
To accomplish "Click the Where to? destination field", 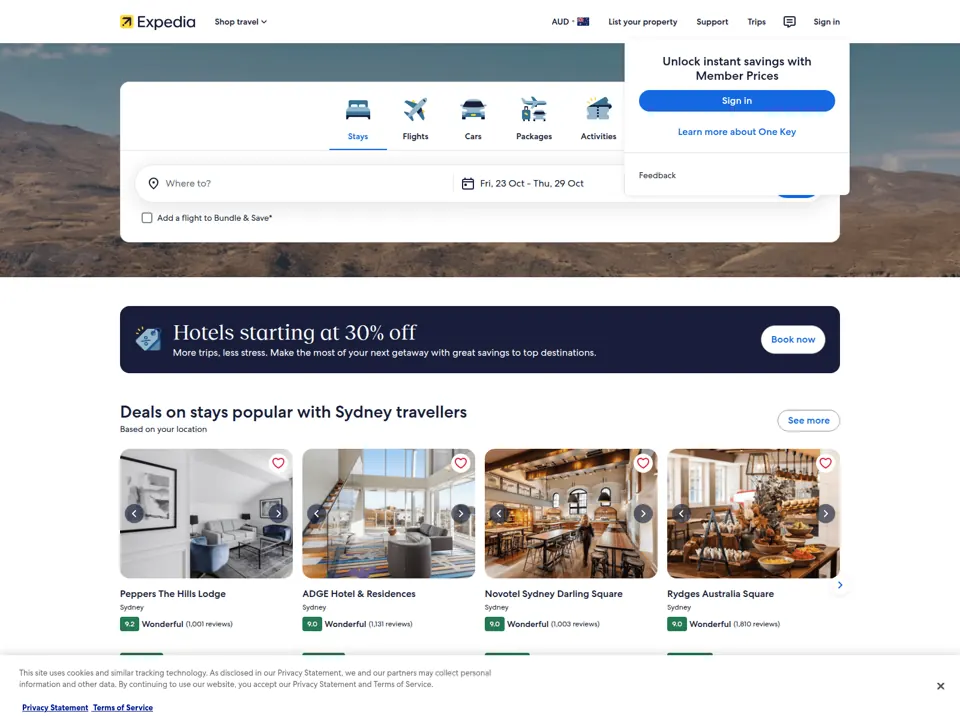I will (x=296, y=184).
